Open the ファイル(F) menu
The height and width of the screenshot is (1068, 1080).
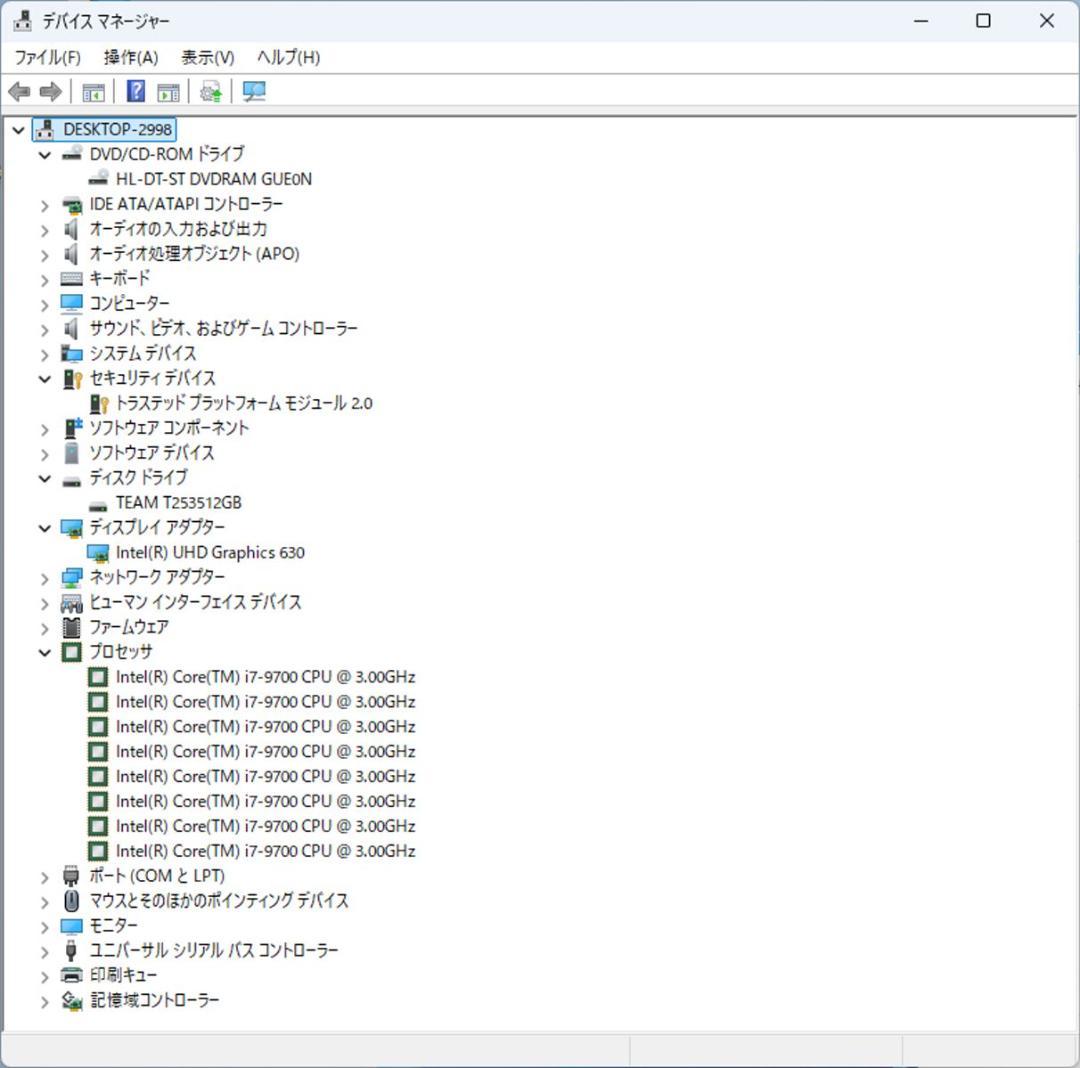pos(48,57)
